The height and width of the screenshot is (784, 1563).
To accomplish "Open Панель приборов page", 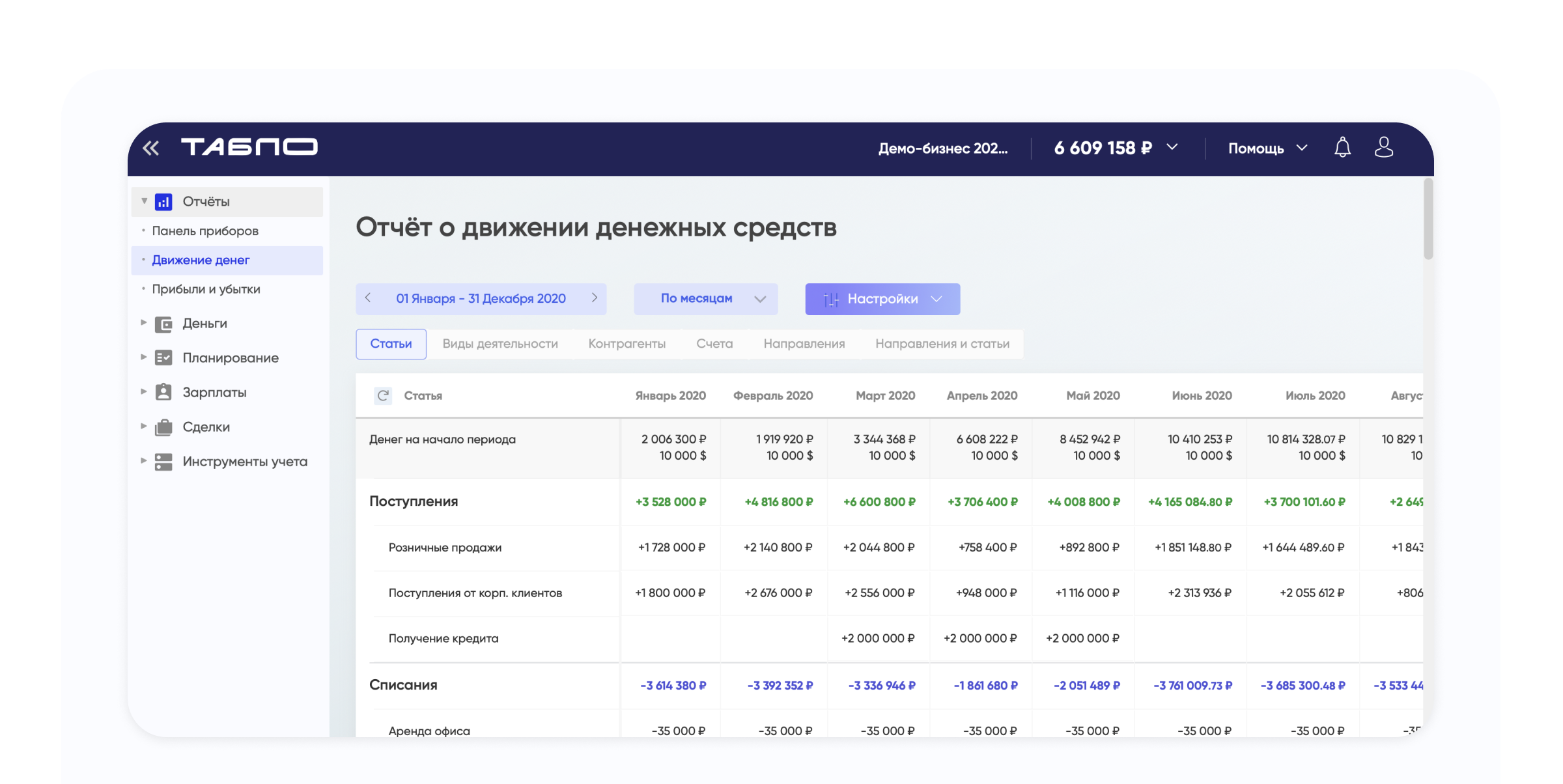I will [x=205, y=231].
